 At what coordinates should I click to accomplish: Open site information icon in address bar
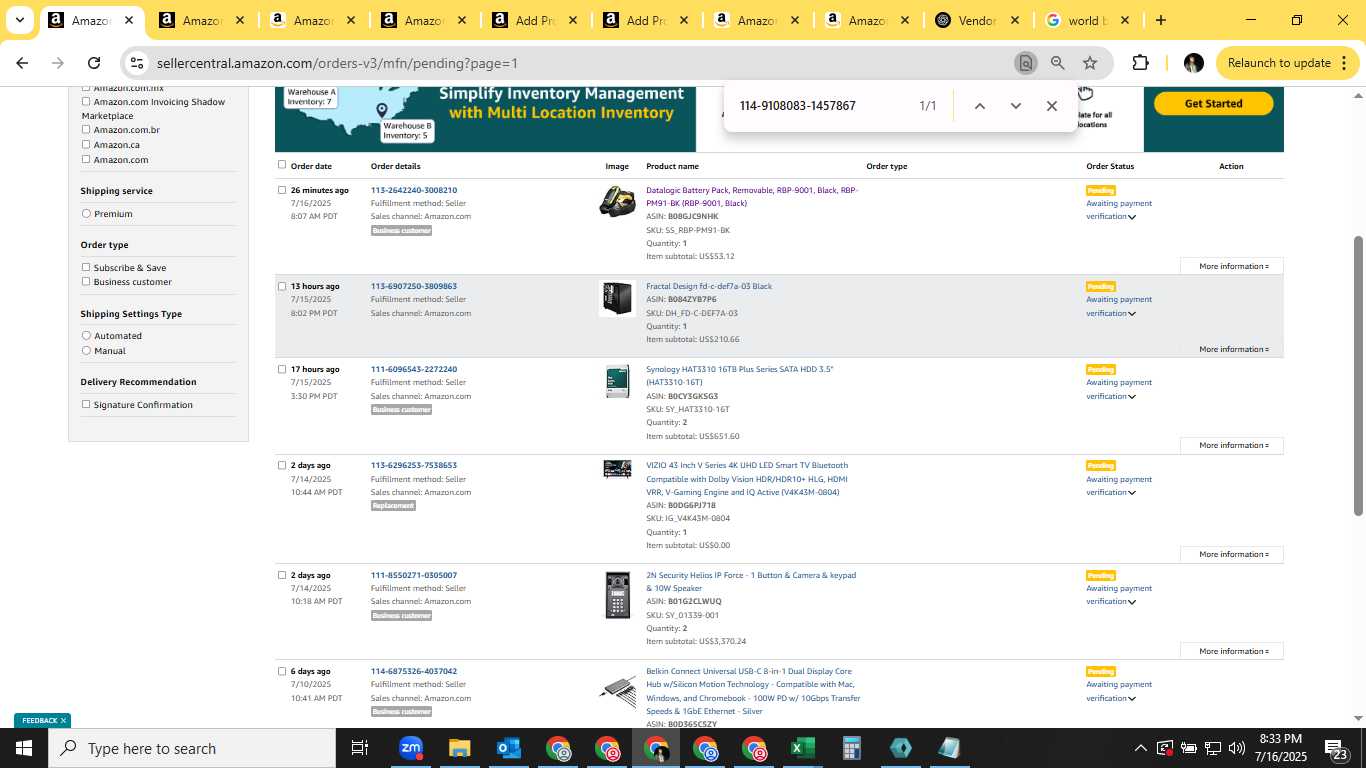pos(137,63)
